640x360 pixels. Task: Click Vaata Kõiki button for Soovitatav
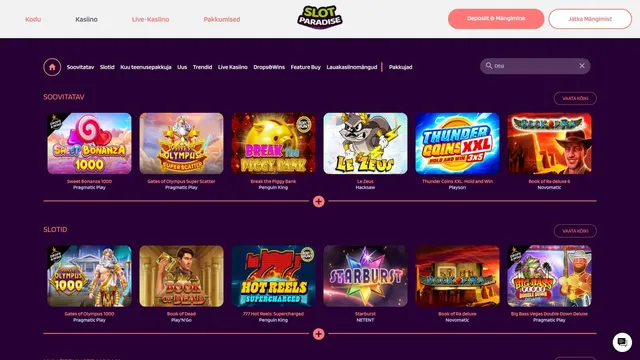[575, 98]
